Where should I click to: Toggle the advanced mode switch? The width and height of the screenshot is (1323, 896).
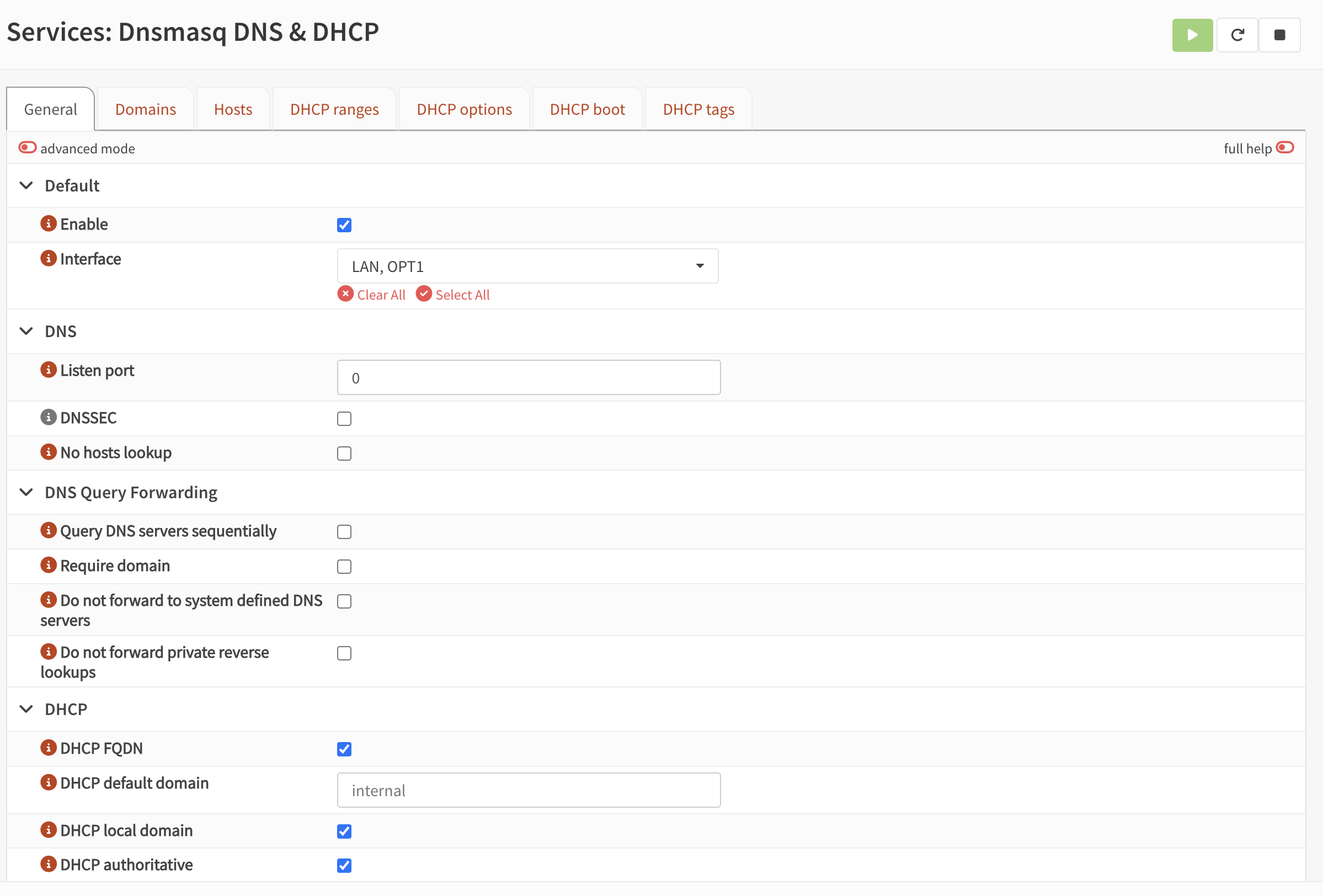pos(28,148)
